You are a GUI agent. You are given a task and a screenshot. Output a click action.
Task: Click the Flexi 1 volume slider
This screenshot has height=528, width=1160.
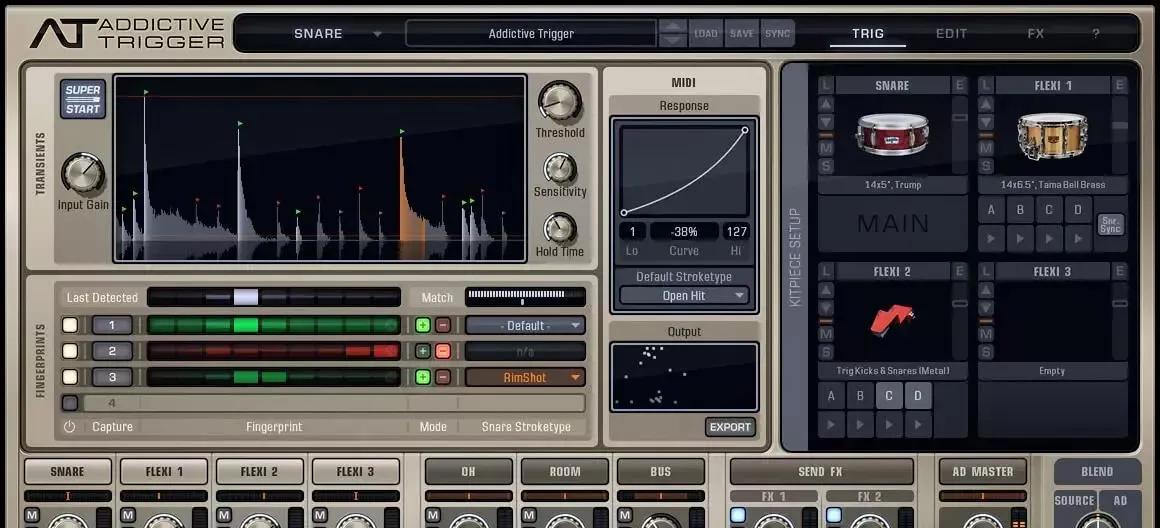click(1119, 125)
